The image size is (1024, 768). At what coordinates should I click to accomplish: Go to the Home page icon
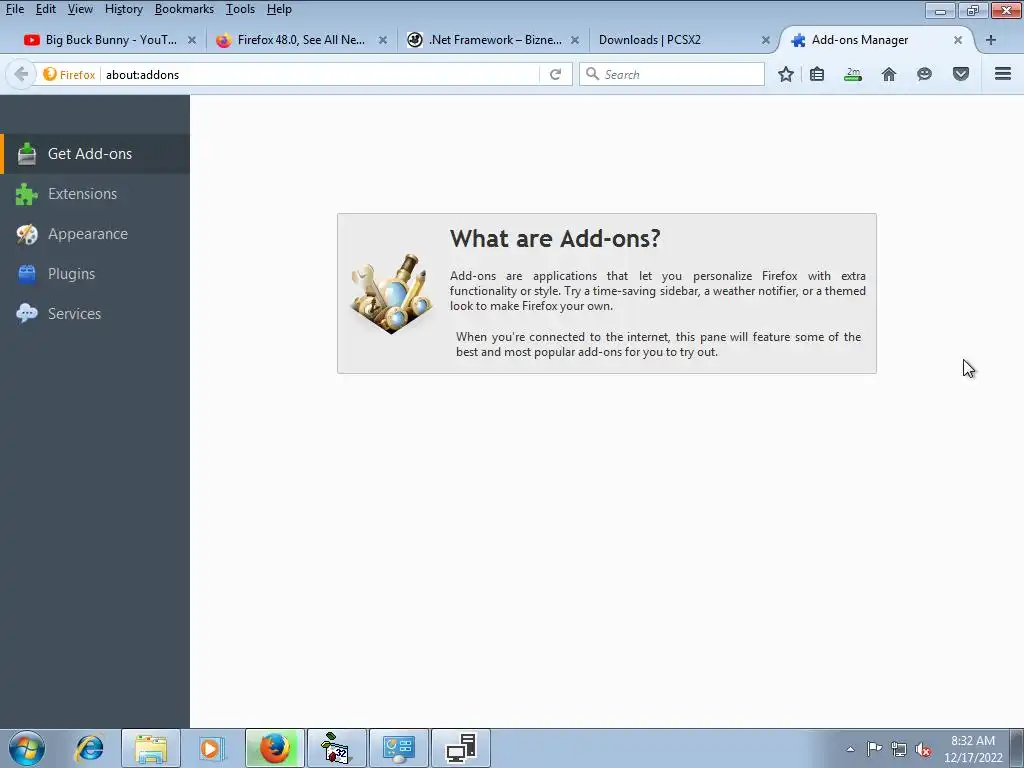click(x=889, y=74)
